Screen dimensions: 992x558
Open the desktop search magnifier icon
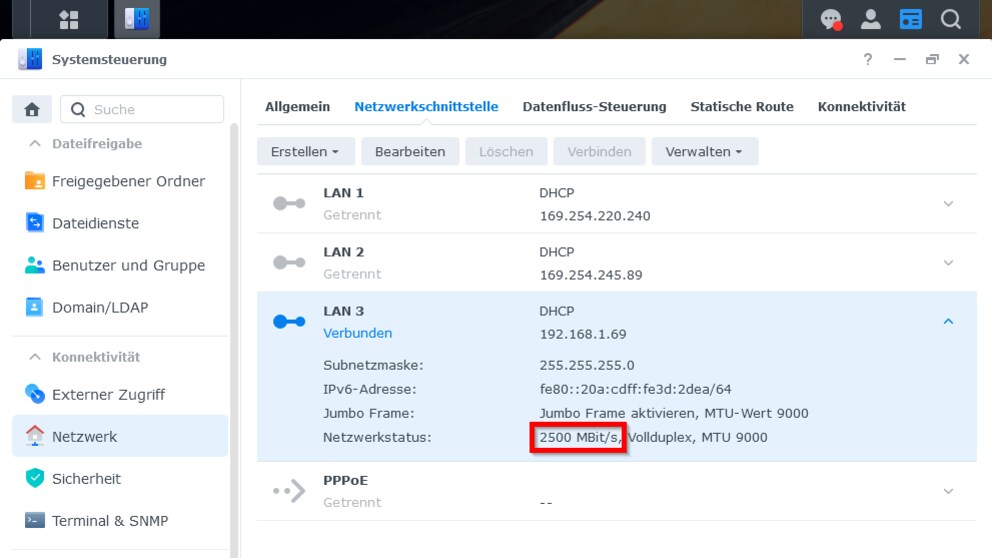[950, 20]
